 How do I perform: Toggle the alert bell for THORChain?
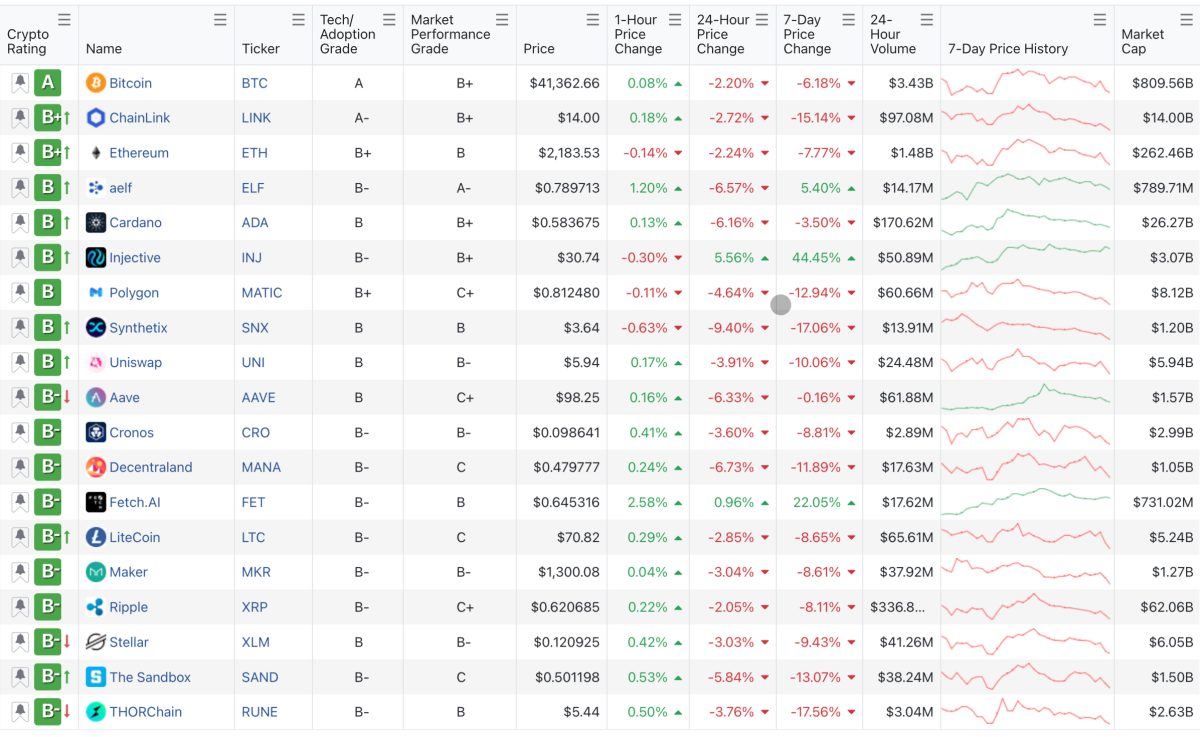(20, 712)
